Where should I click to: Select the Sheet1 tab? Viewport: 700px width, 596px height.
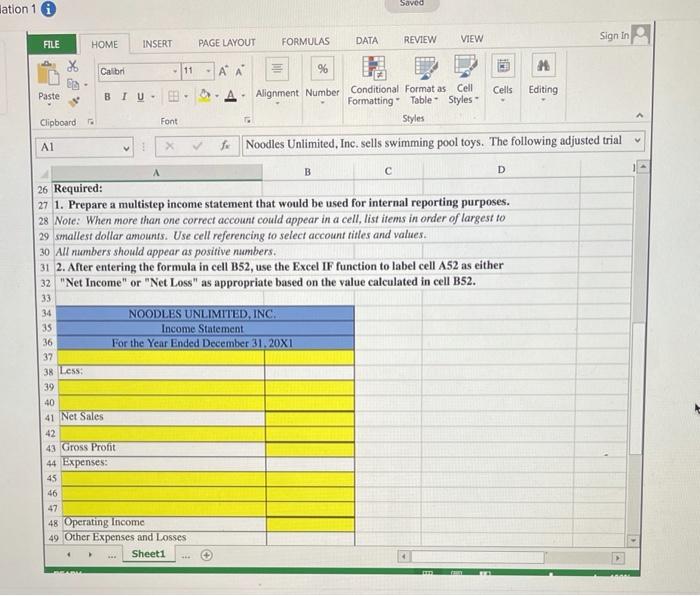pos(148,554)
